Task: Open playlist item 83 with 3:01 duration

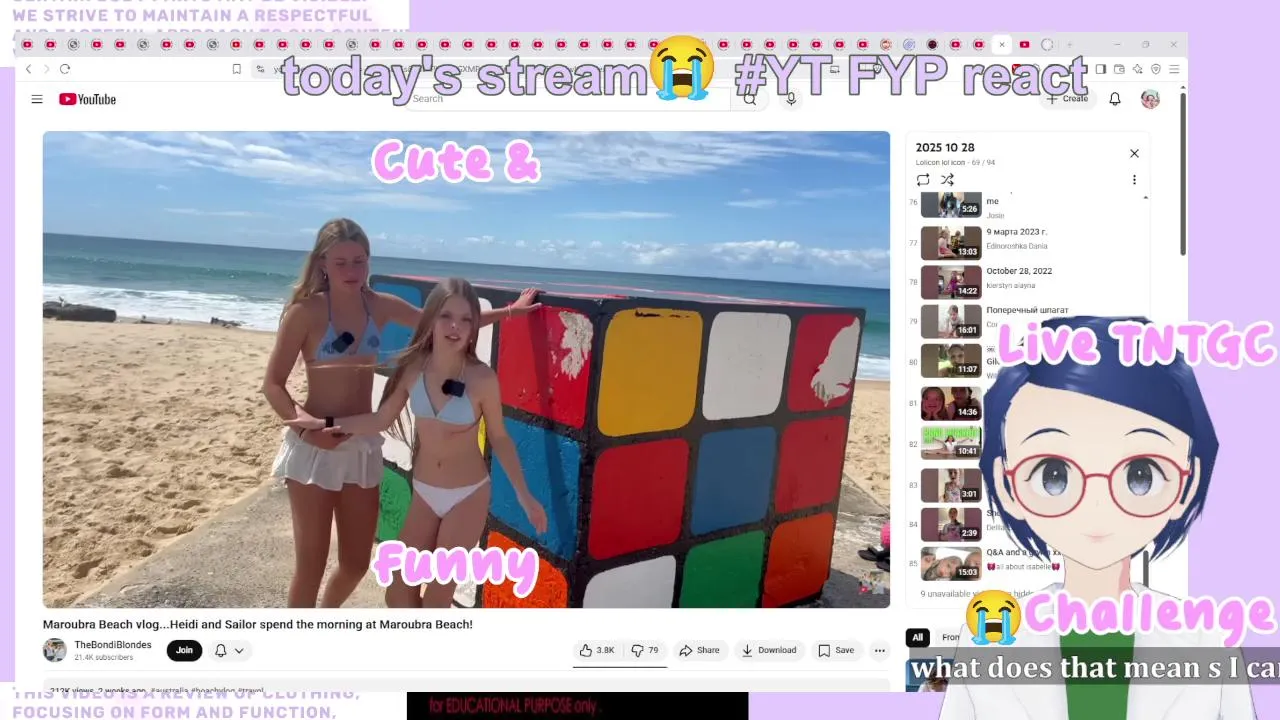Action: coord(950,485)
